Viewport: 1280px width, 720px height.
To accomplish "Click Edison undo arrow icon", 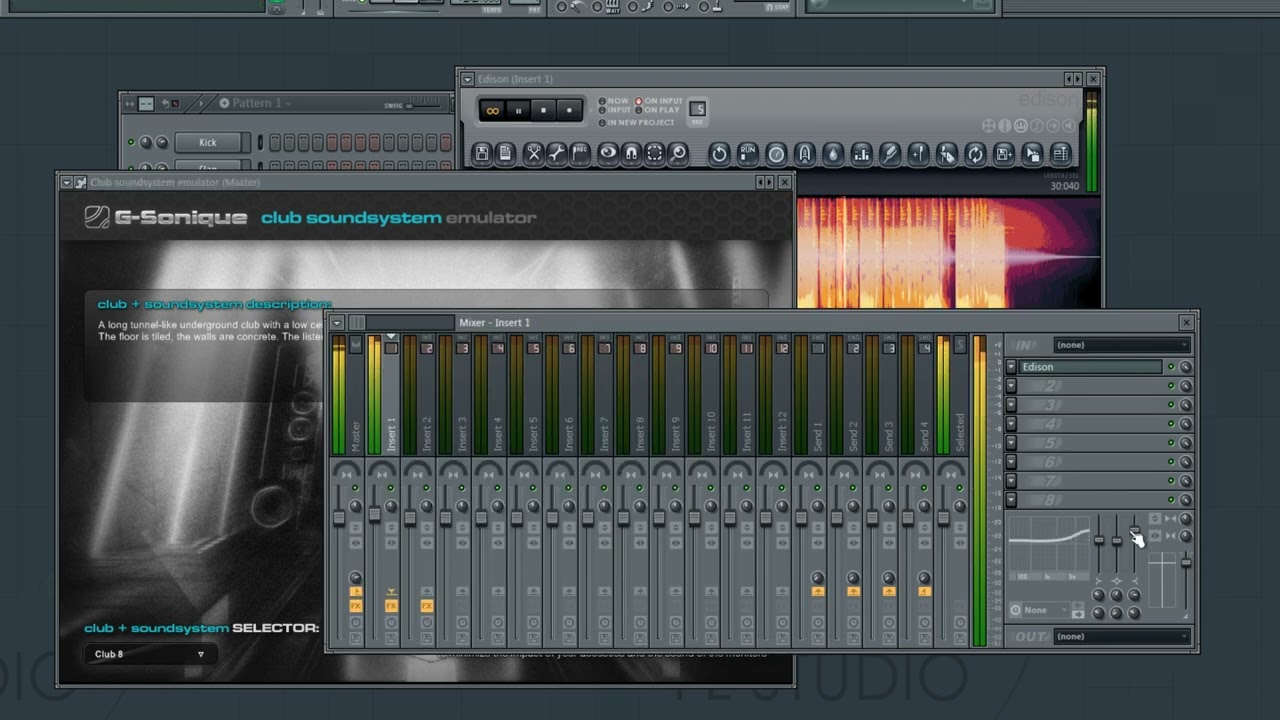I will 718,154.
